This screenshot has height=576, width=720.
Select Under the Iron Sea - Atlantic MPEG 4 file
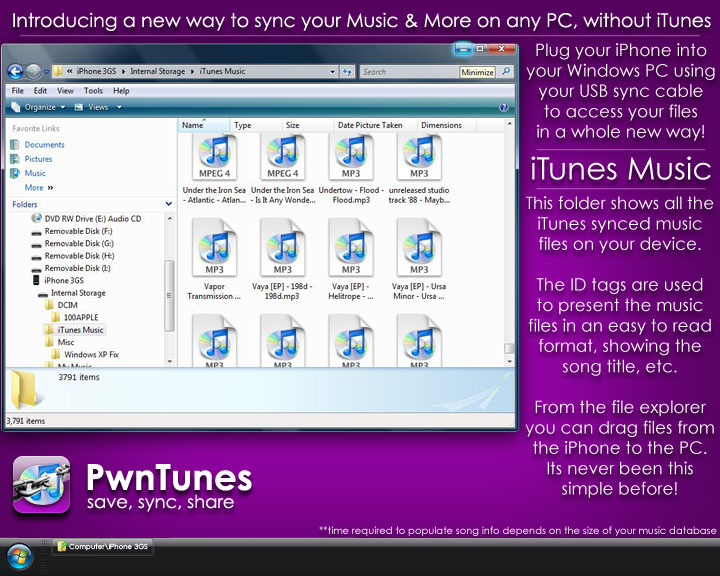tap(217, 158)
